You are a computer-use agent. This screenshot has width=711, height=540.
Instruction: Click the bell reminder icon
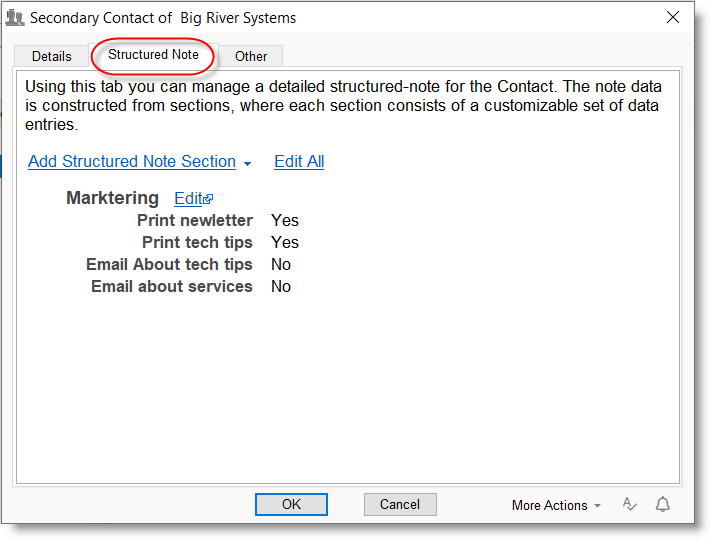[662, 504]
